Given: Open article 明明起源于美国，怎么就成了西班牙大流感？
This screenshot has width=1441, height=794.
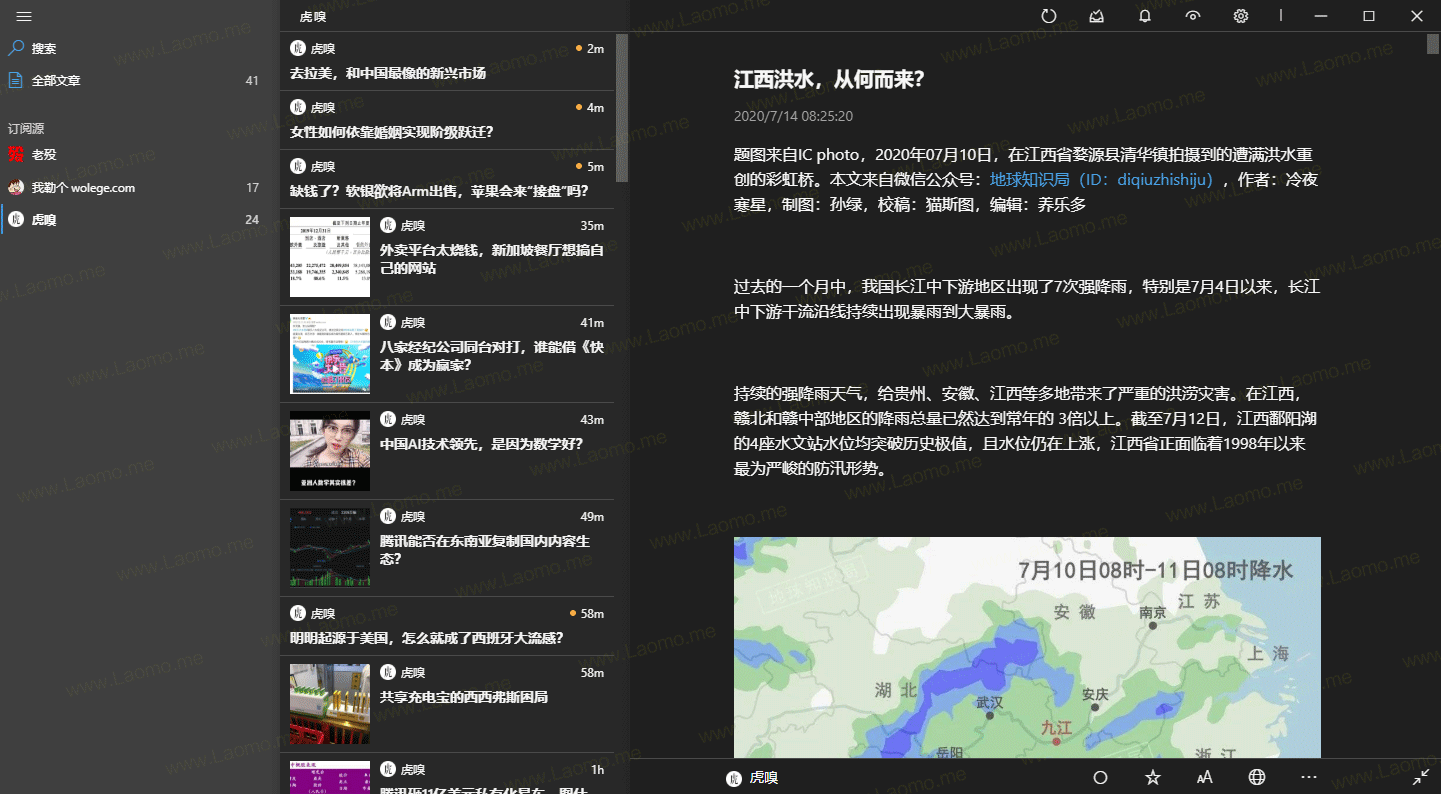Looking at the screenshot, I should (447, 626).
